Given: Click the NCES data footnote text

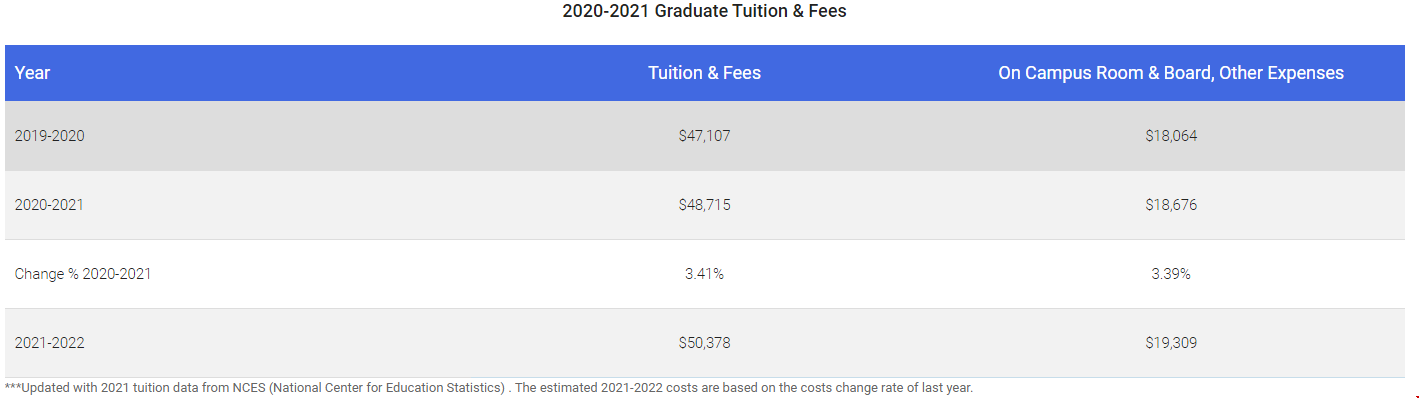Looking at the screenshot, I should (x=489, y=388).
